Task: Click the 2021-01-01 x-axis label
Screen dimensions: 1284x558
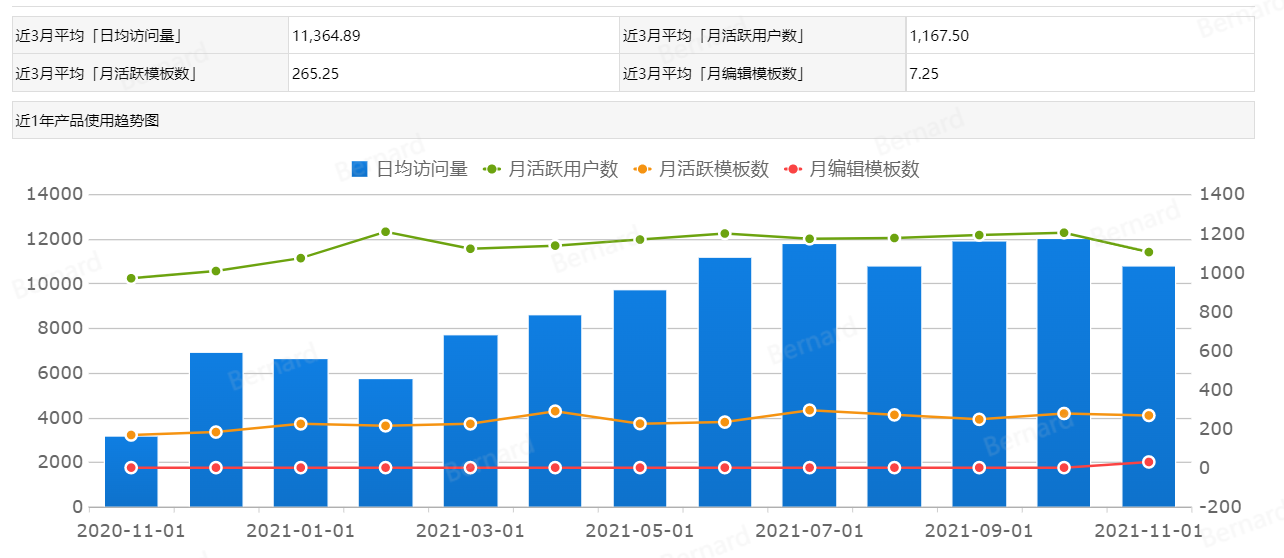Action: (300, 529)
